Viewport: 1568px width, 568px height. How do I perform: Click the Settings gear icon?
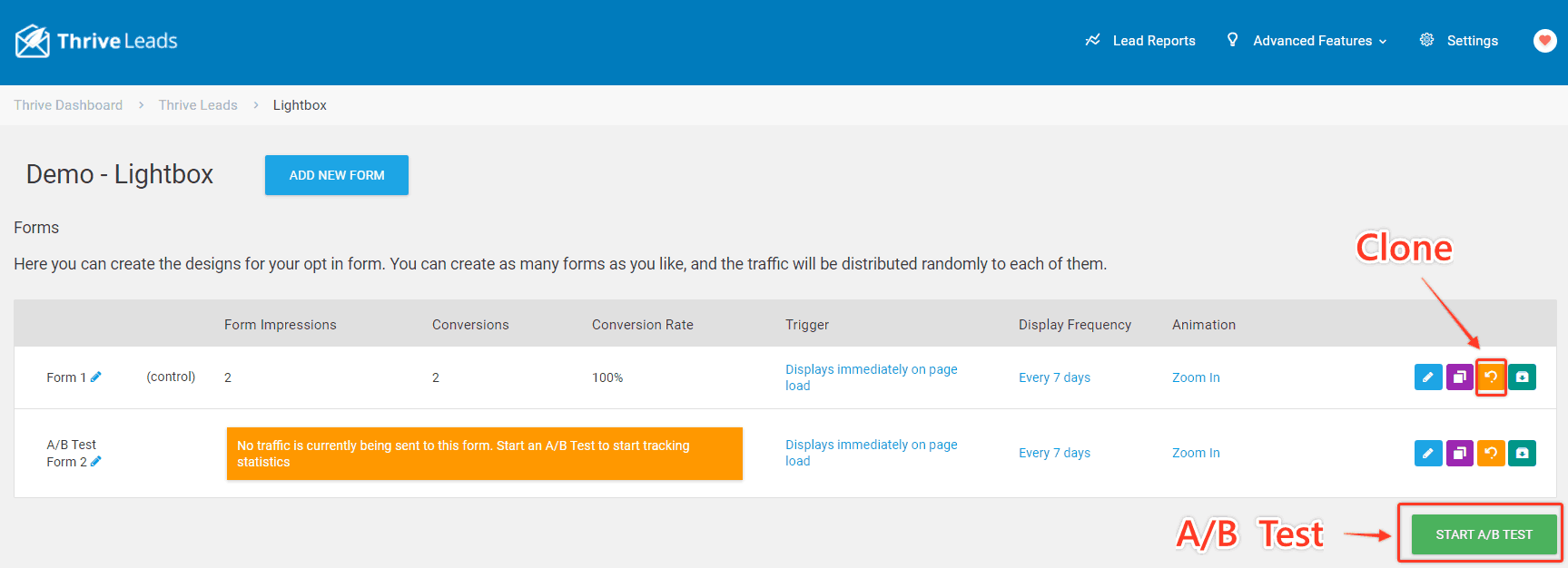(x=1427, y=40)
